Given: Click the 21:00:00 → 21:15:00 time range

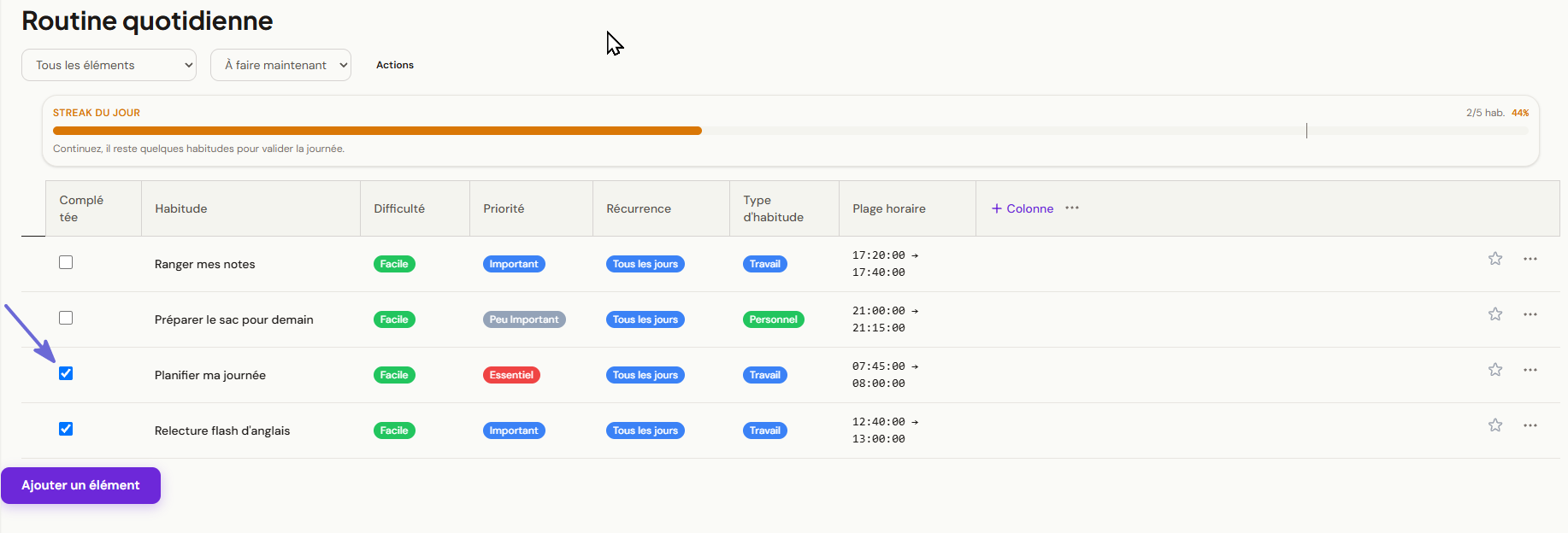Looking at the screenshot, I should tap(885, 319).
